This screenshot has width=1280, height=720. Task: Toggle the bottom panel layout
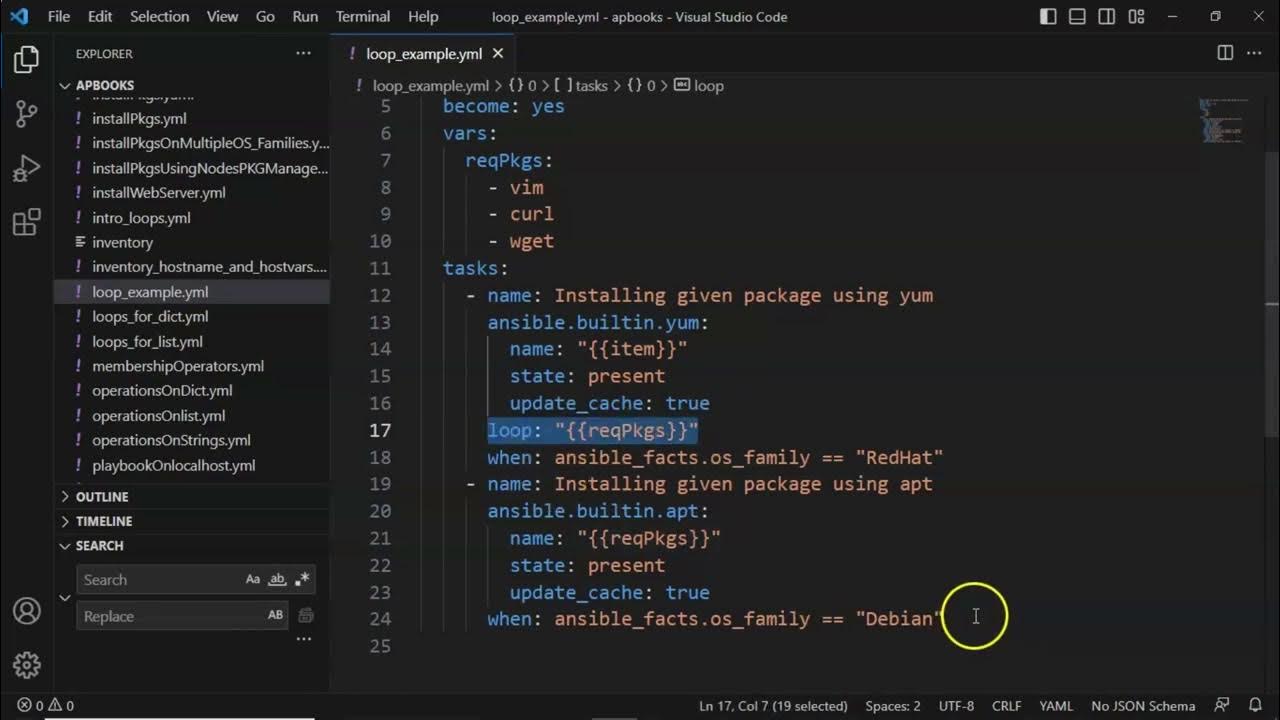[x=1077, y=17]
